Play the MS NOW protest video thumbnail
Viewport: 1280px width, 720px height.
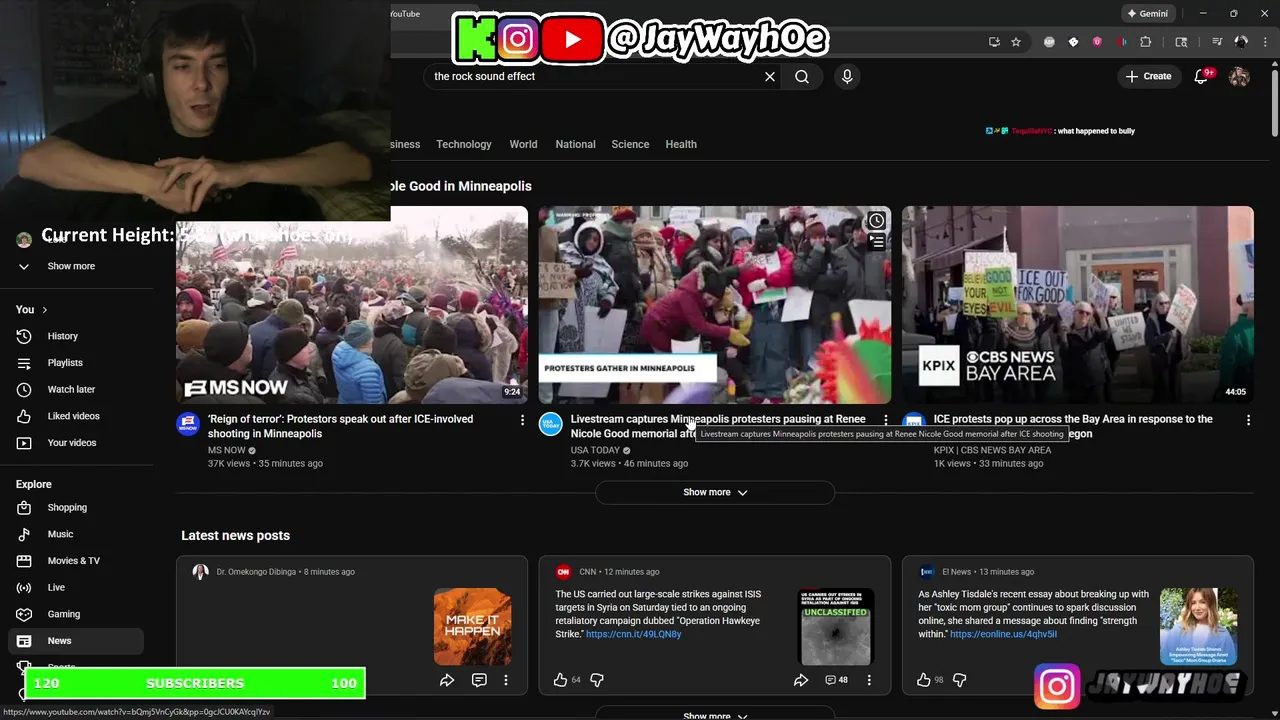click(352, 305)
